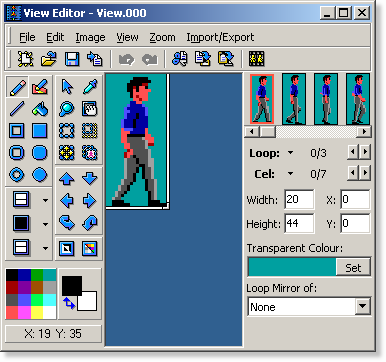Click the shift image down arrow
The width and height of the screenshot is (386, 362).
[x=90, y=179]
